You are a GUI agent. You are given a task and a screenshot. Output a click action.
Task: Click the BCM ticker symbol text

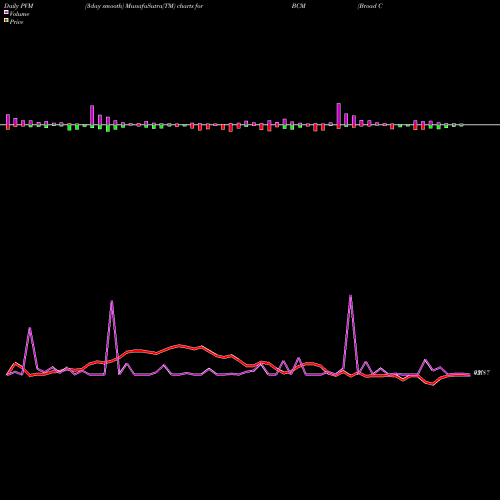(x=299, y=6)
